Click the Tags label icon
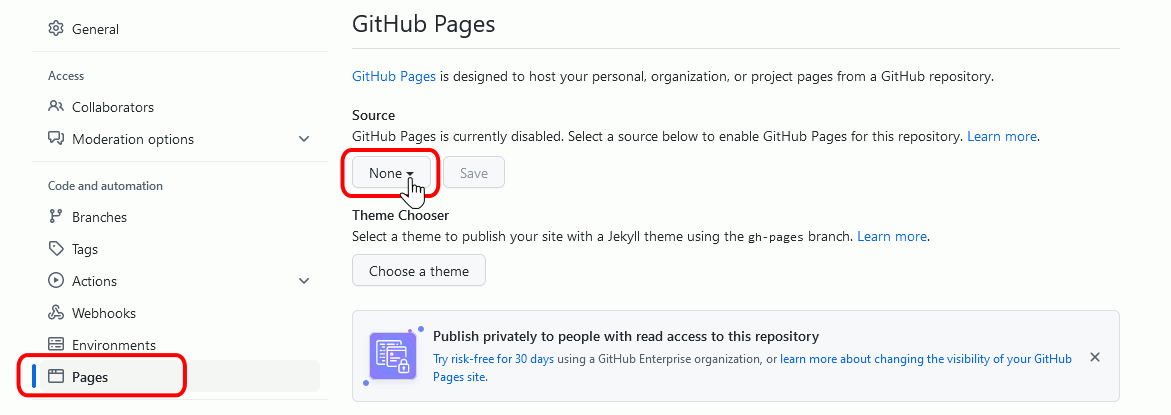 coord(56,249)
